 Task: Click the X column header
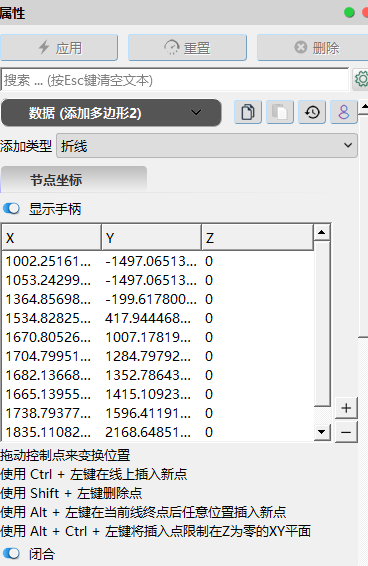(x=52, y=238)
